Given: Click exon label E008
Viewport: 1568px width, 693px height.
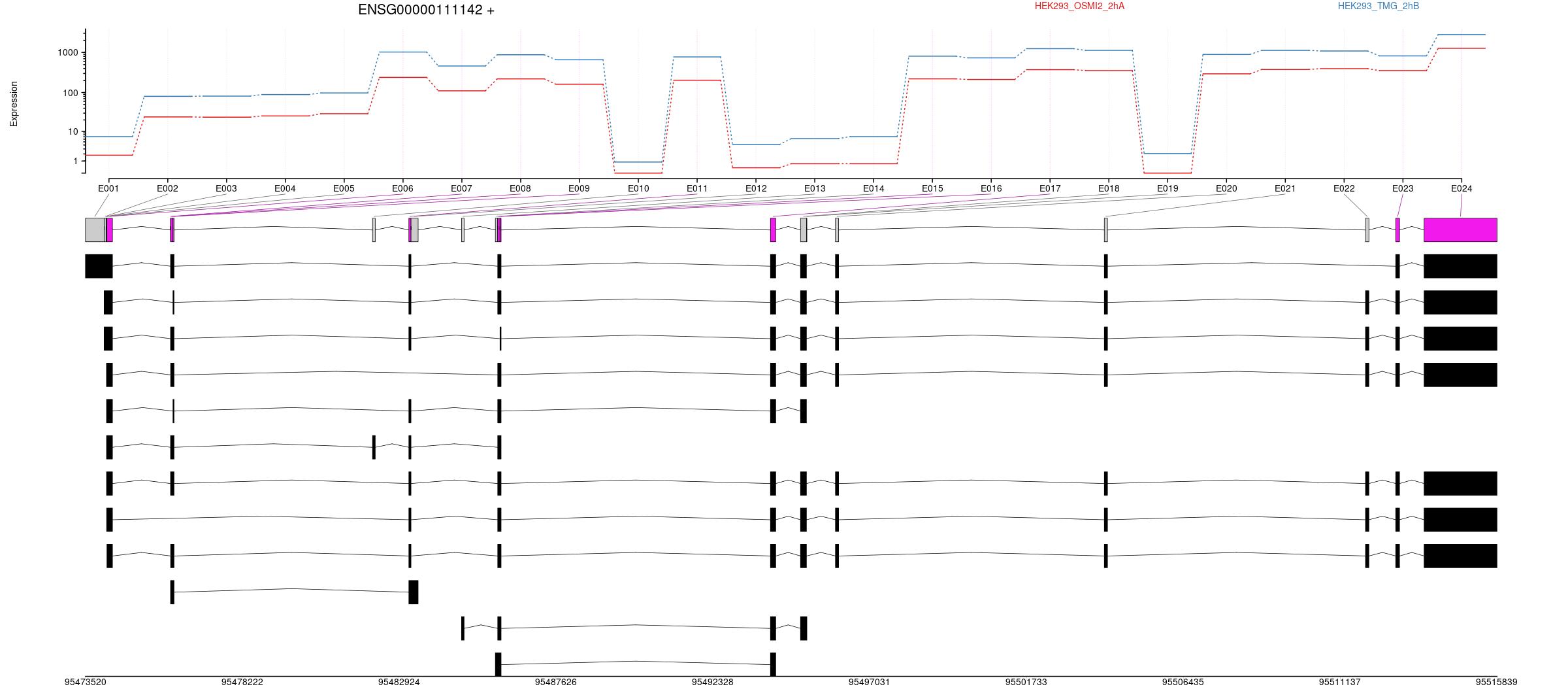Looking at the screenshot, I should point(520,188).
